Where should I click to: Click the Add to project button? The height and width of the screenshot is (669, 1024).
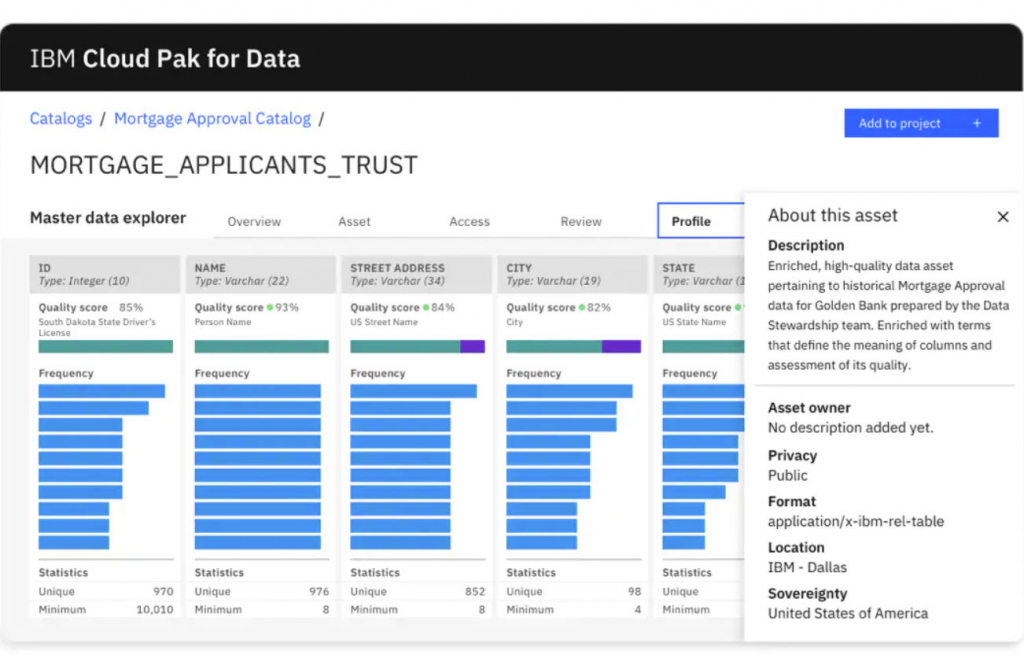921,123
